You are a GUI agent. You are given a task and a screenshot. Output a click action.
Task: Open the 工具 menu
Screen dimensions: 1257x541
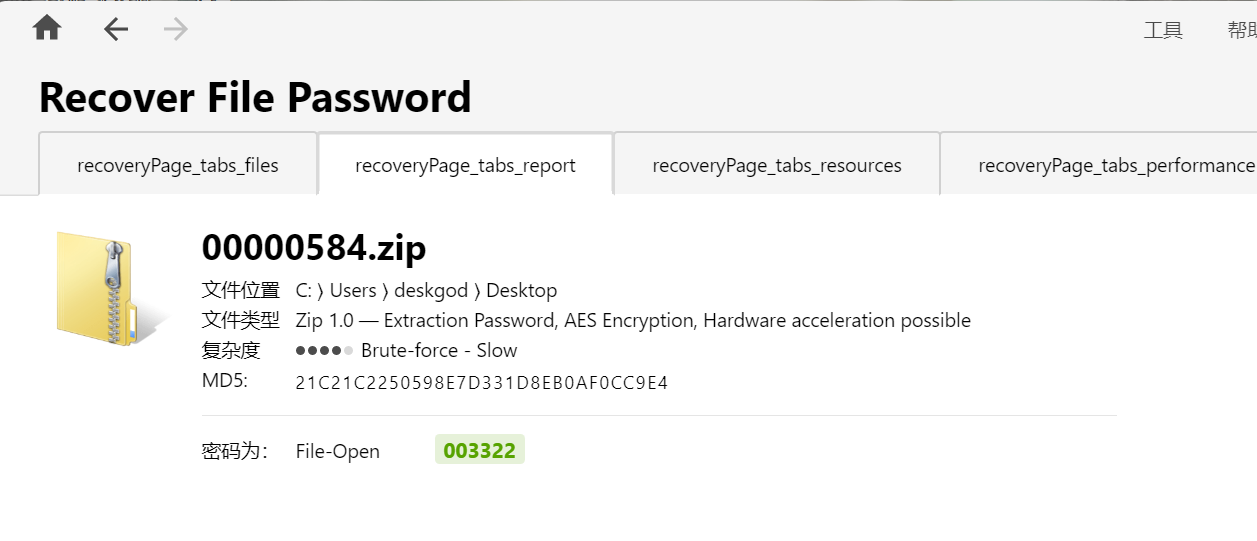pyautogui.click(x=1163, y=31)
